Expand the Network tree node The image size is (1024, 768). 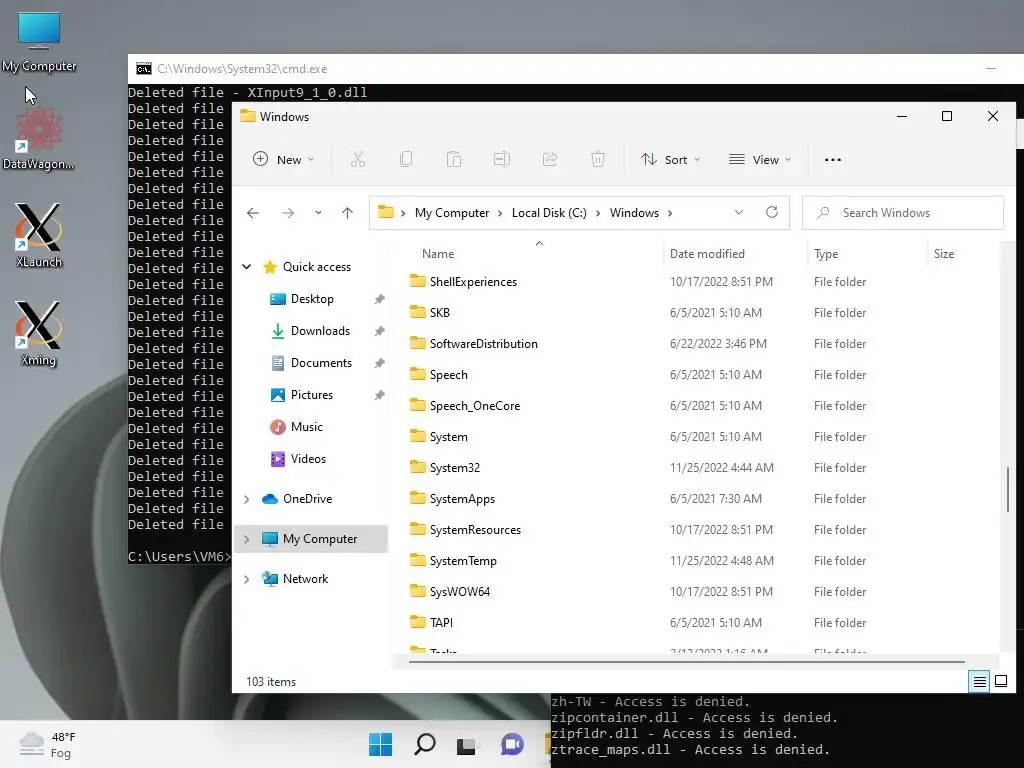[246, 579]
